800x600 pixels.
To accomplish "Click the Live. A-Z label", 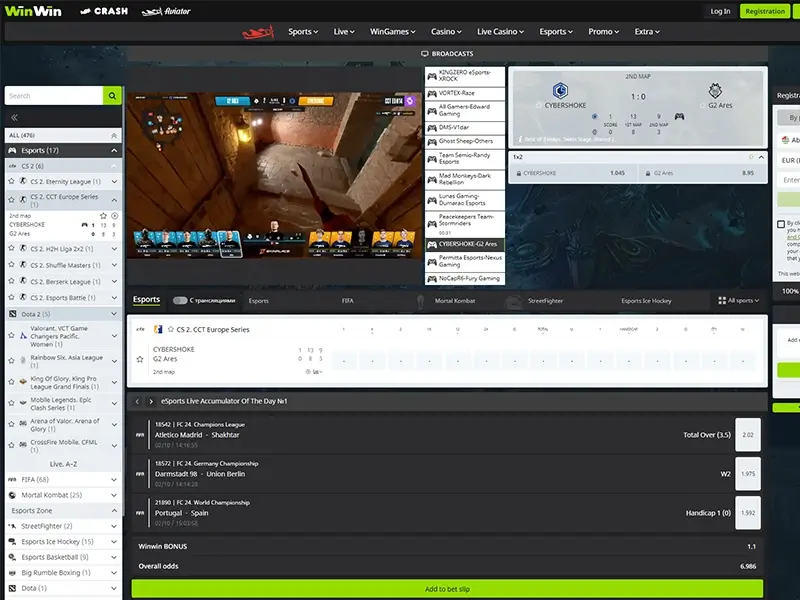I will pyautogui.click(x=63, y=464).
